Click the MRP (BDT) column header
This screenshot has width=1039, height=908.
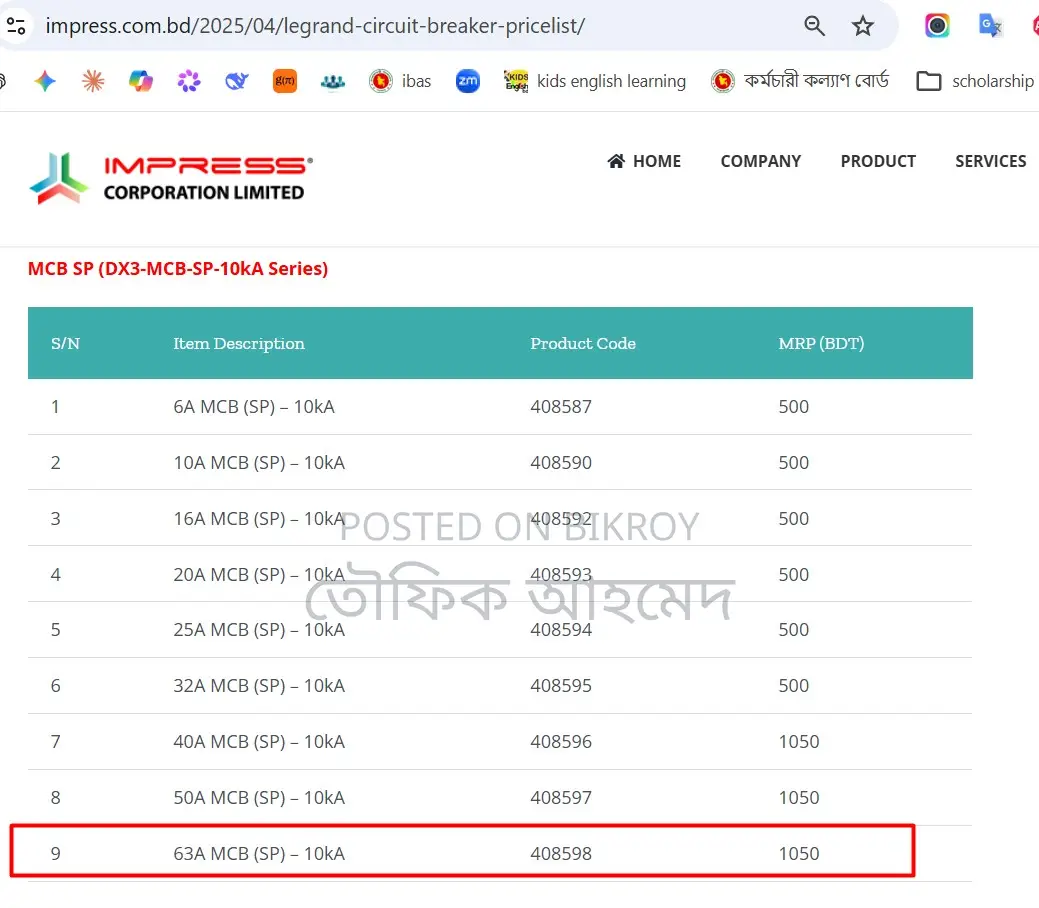[821, 343]
